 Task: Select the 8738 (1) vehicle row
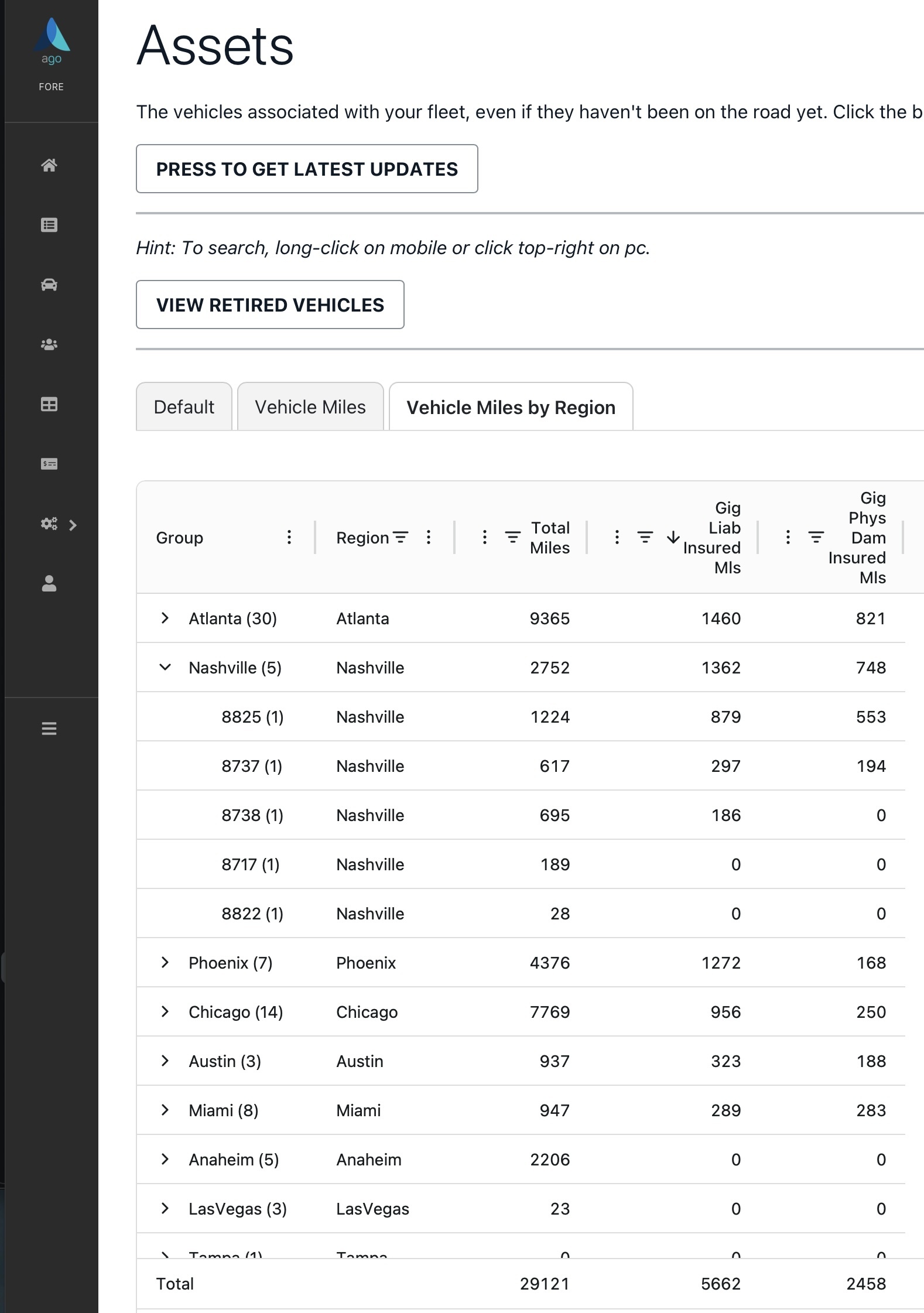[521, 815]
